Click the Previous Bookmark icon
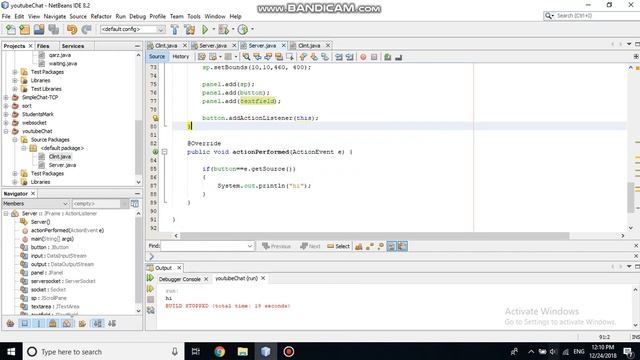The image size is (640, 360). coord(303,57)
